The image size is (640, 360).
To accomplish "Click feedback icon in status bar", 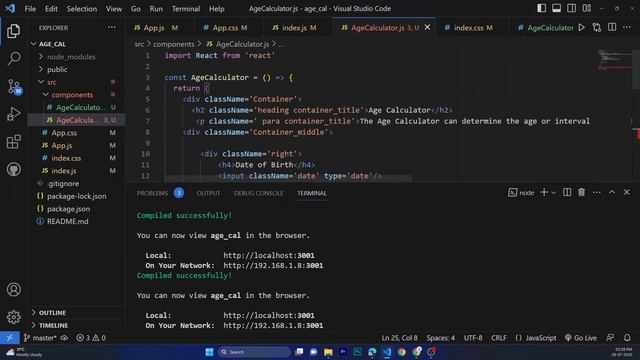I will coord(610,338).
